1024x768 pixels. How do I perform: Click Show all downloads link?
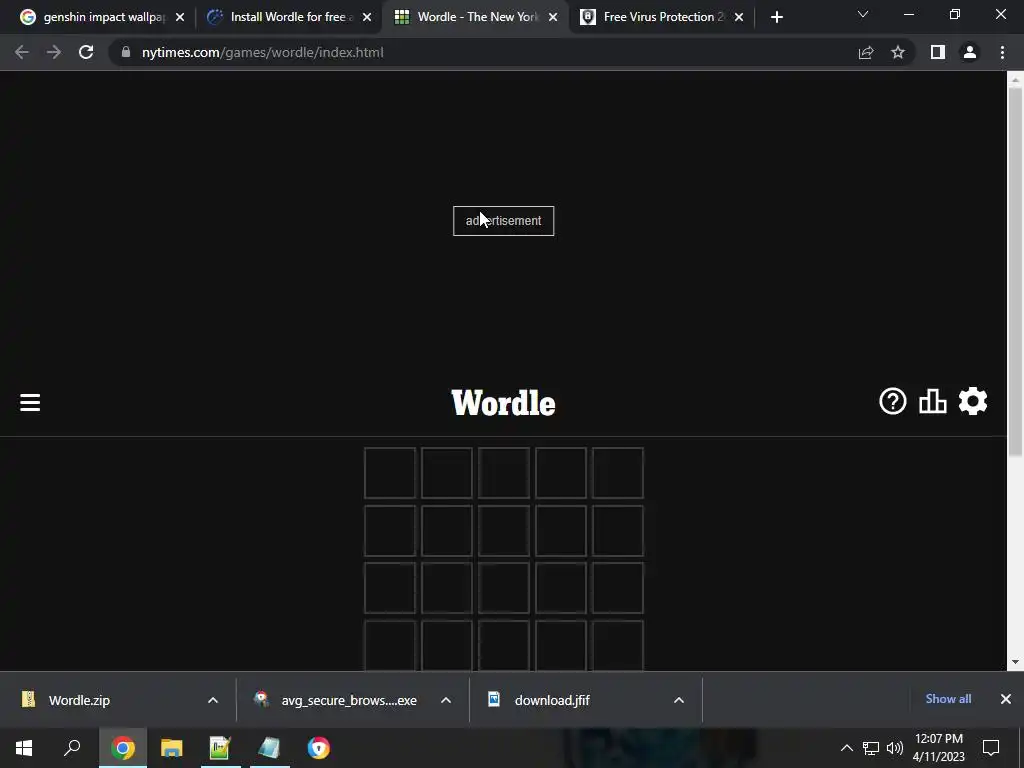click(x=948, y=699)
